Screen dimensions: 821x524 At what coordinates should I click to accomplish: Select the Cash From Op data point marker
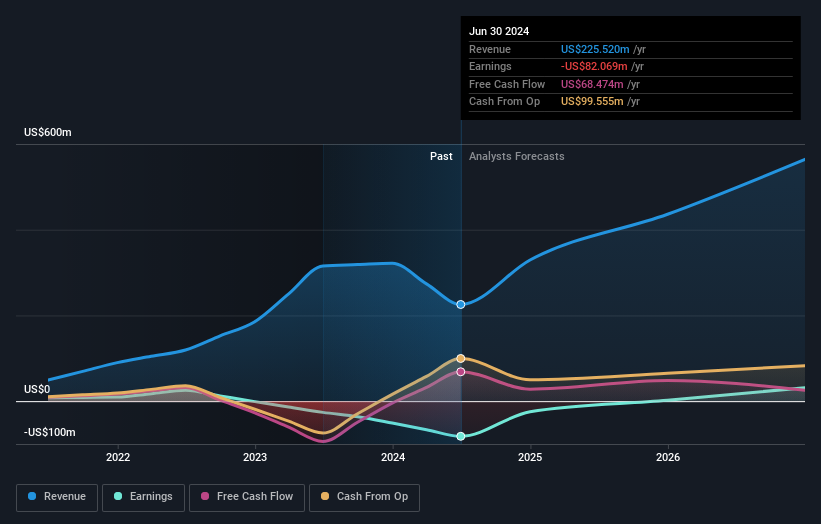(x=461, y=359)
